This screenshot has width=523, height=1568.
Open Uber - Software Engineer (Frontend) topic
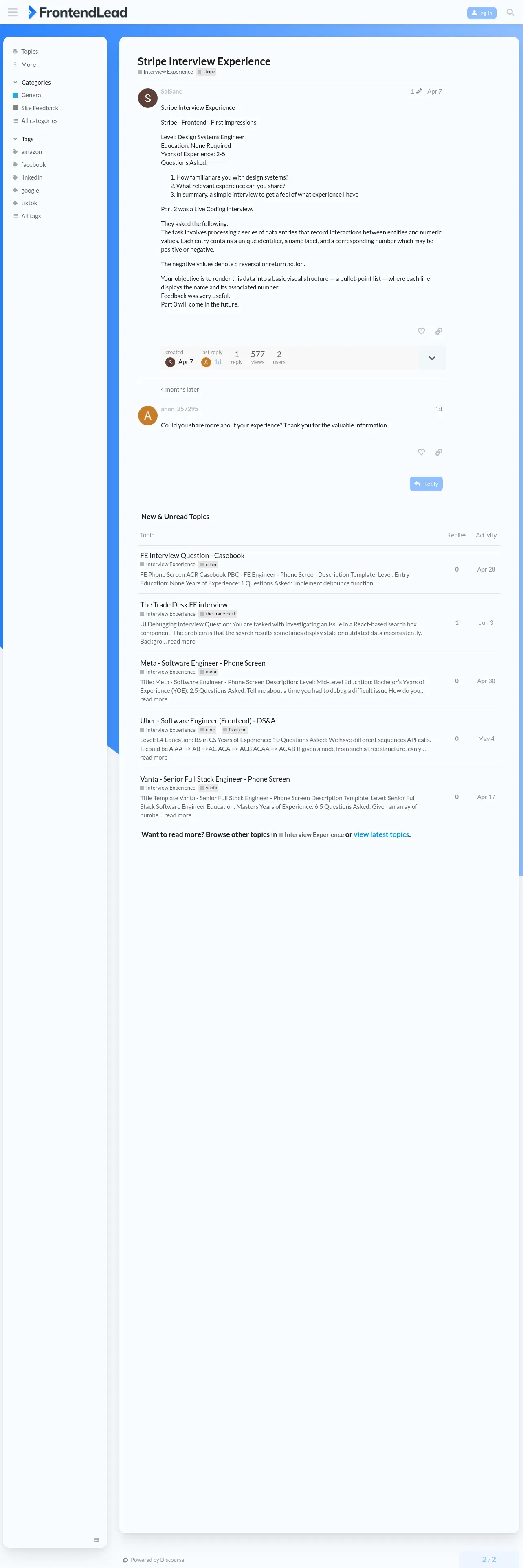[x=208, y=721]
